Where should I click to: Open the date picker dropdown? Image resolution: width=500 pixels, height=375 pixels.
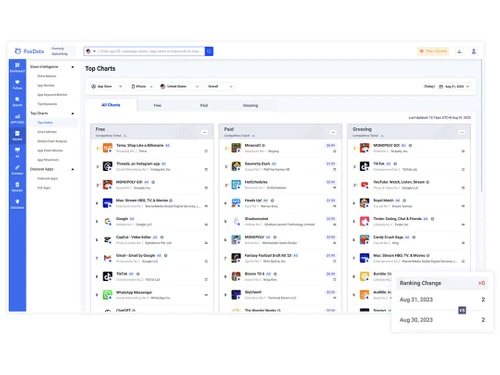click(x=454, y=86)
